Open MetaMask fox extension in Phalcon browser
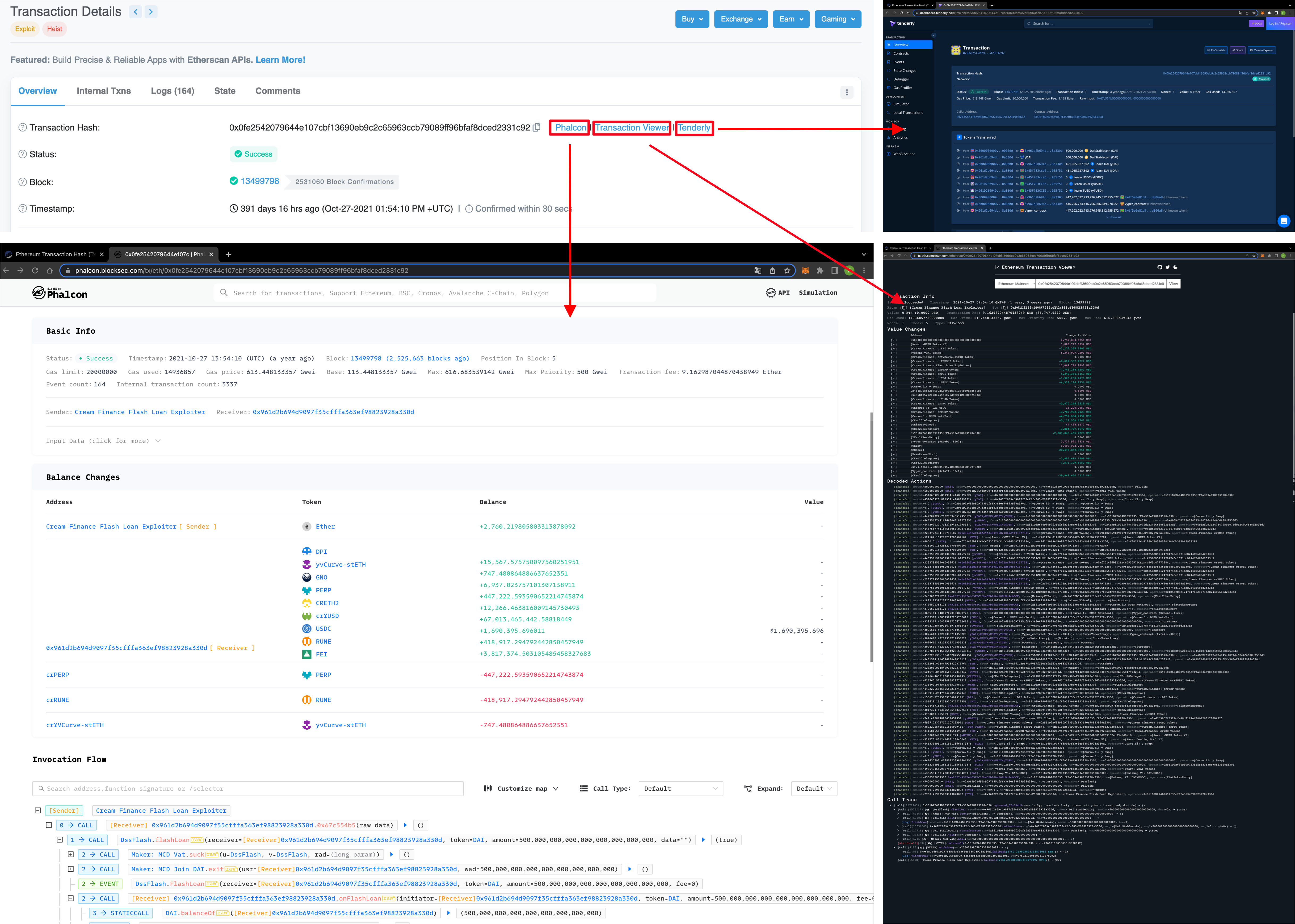This screenshot has height=924, width=1295. pyautogui.click(x=806, y=271)
